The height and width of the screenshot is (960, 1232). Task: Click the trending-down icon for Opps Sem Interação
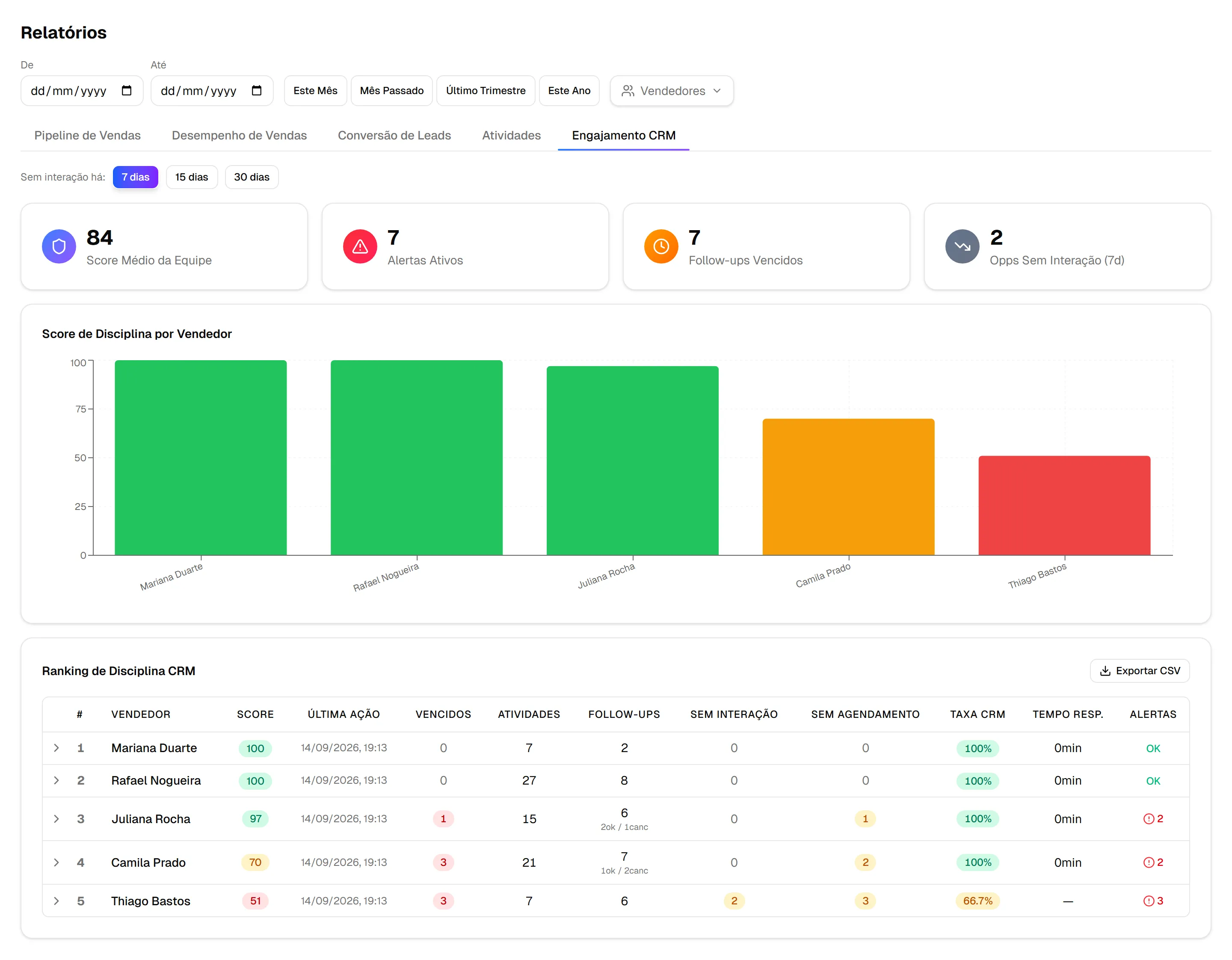pyautogui.click(x=962, y=246)
